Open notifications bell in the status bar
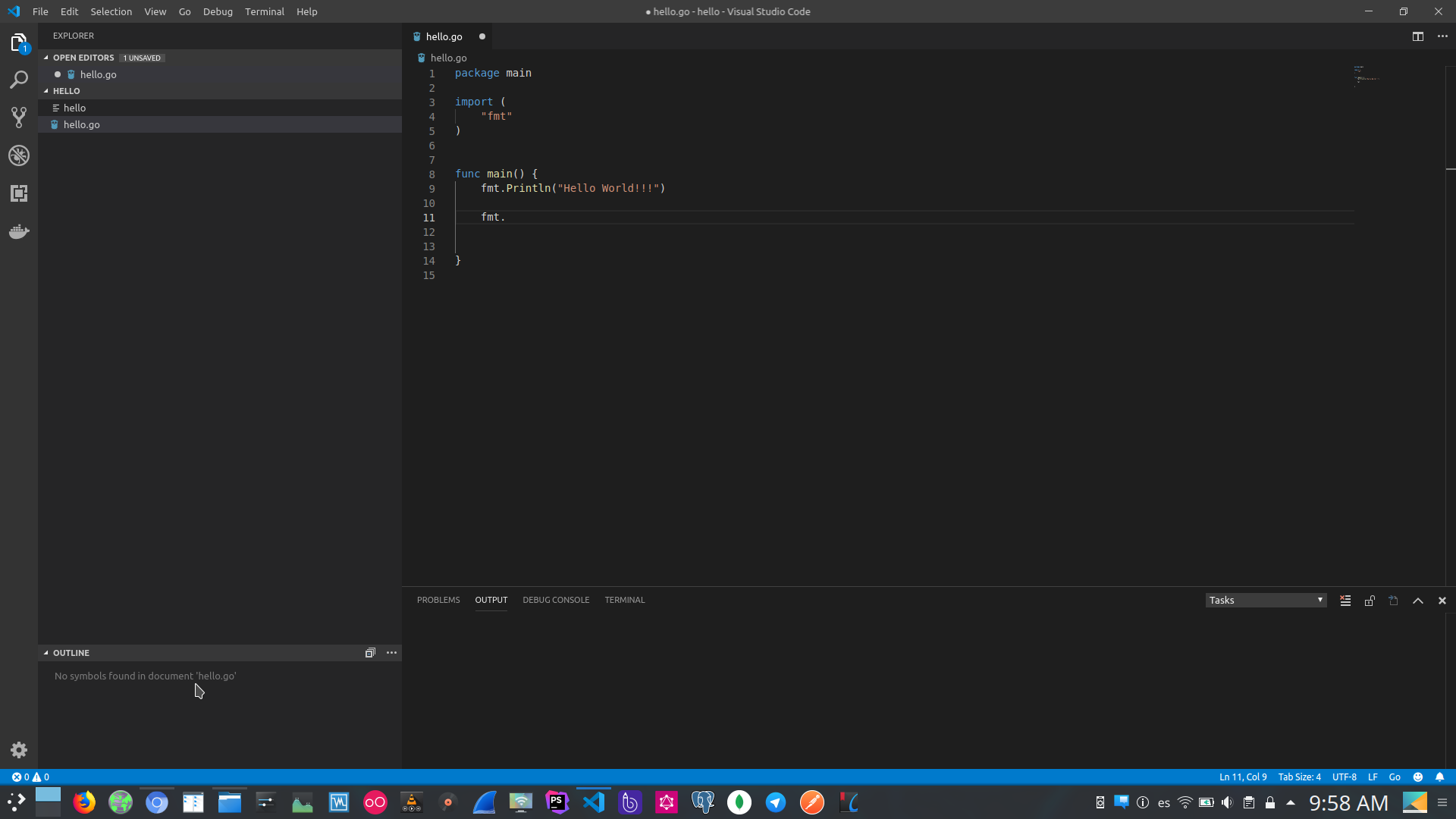 click(1439, 777)
